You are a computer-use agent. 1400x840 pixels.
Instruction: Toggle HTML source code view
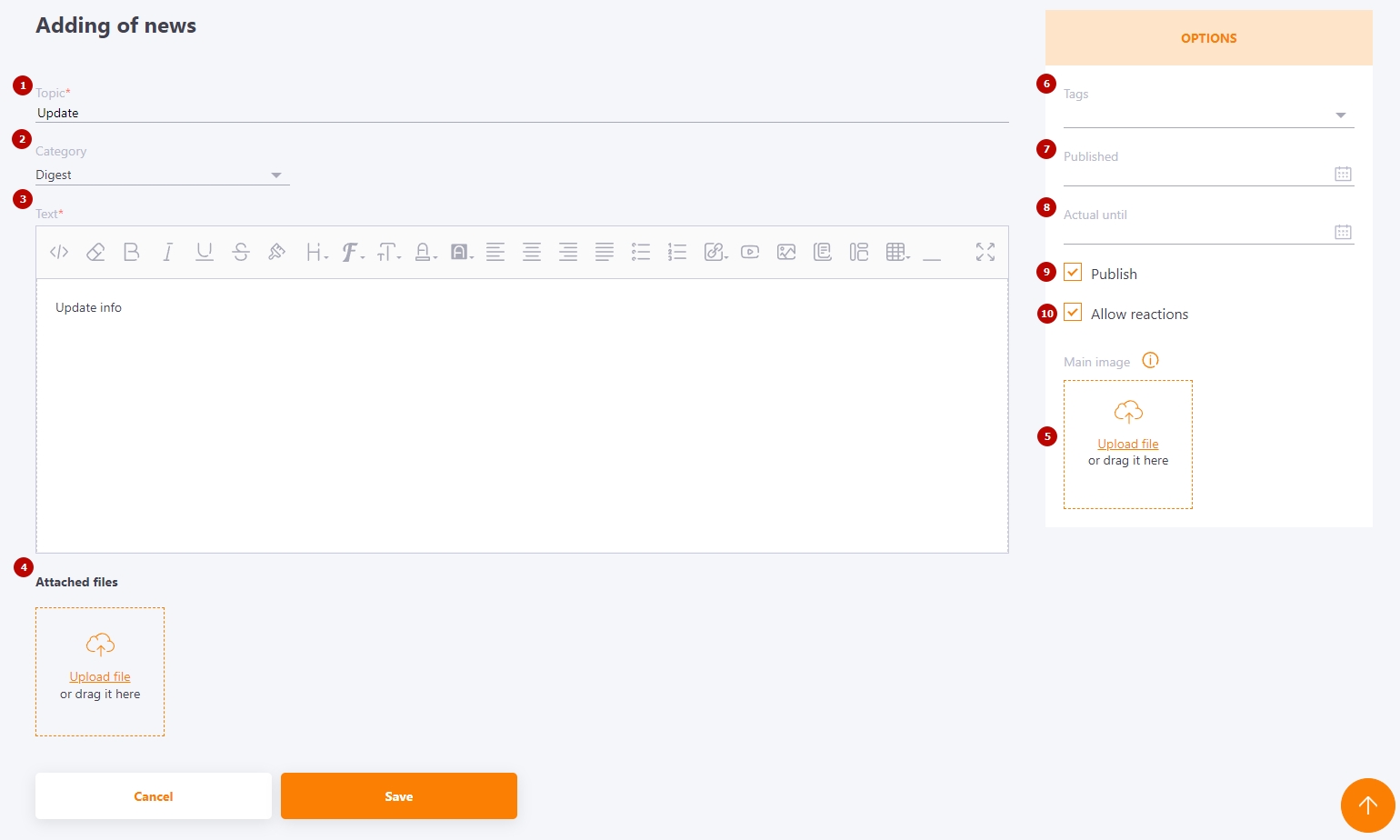point(59,252)
